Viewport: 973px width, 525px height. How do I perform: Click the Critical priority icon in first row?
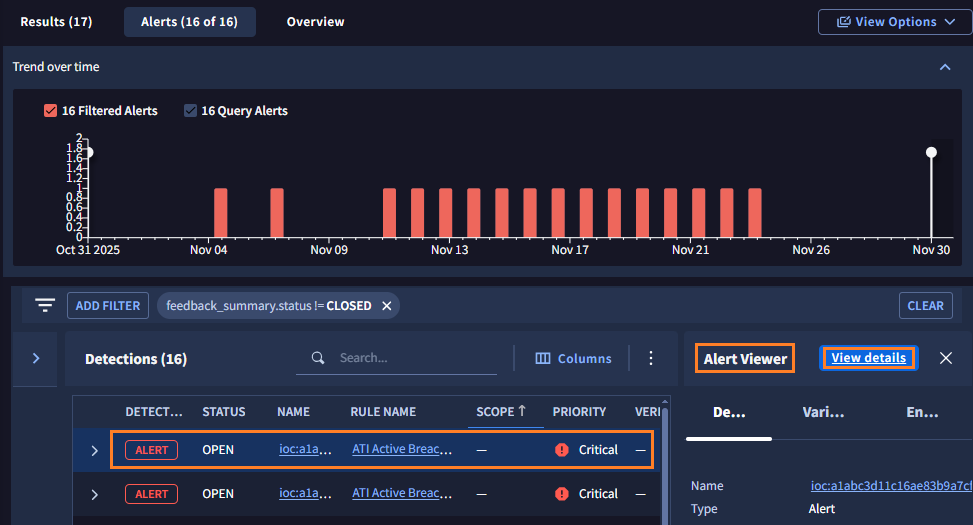[x=562, y=450]
